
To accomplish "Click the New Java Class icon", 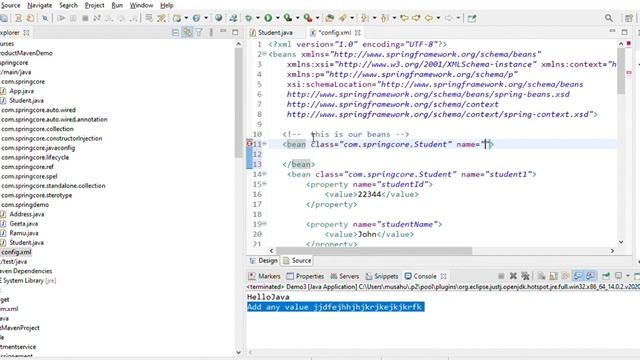I will point(196,18).
